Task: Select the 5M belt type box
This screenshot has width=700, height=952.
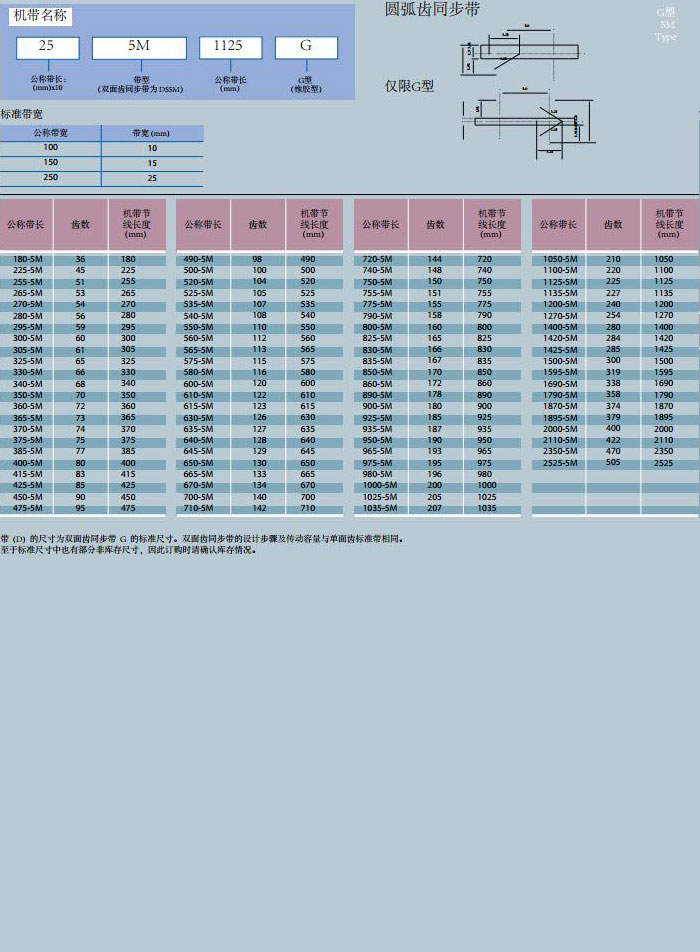Action: click(139, 47)
